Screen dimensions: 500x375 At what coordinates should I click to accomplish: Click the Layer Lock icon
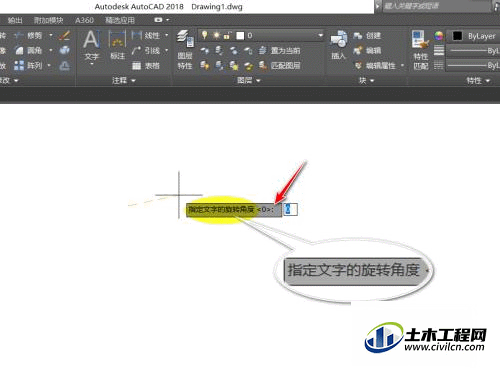click(248, 50)
